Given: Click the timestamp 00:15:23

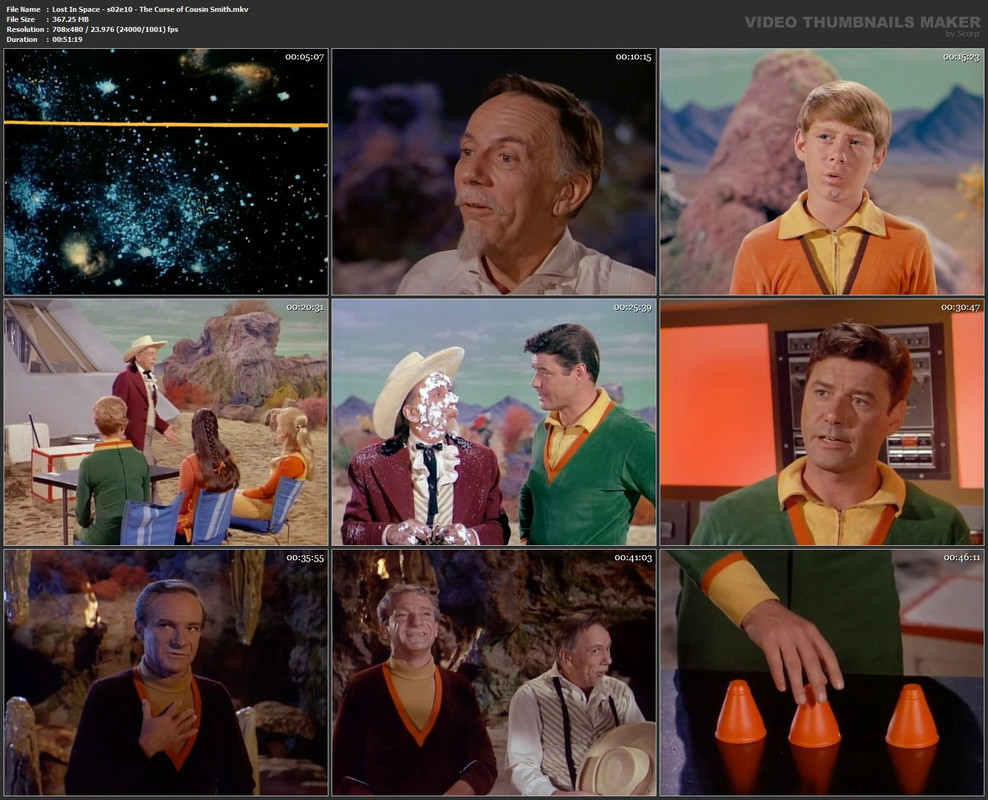Looking at the screenshot, I should click(x=961, y=57).
